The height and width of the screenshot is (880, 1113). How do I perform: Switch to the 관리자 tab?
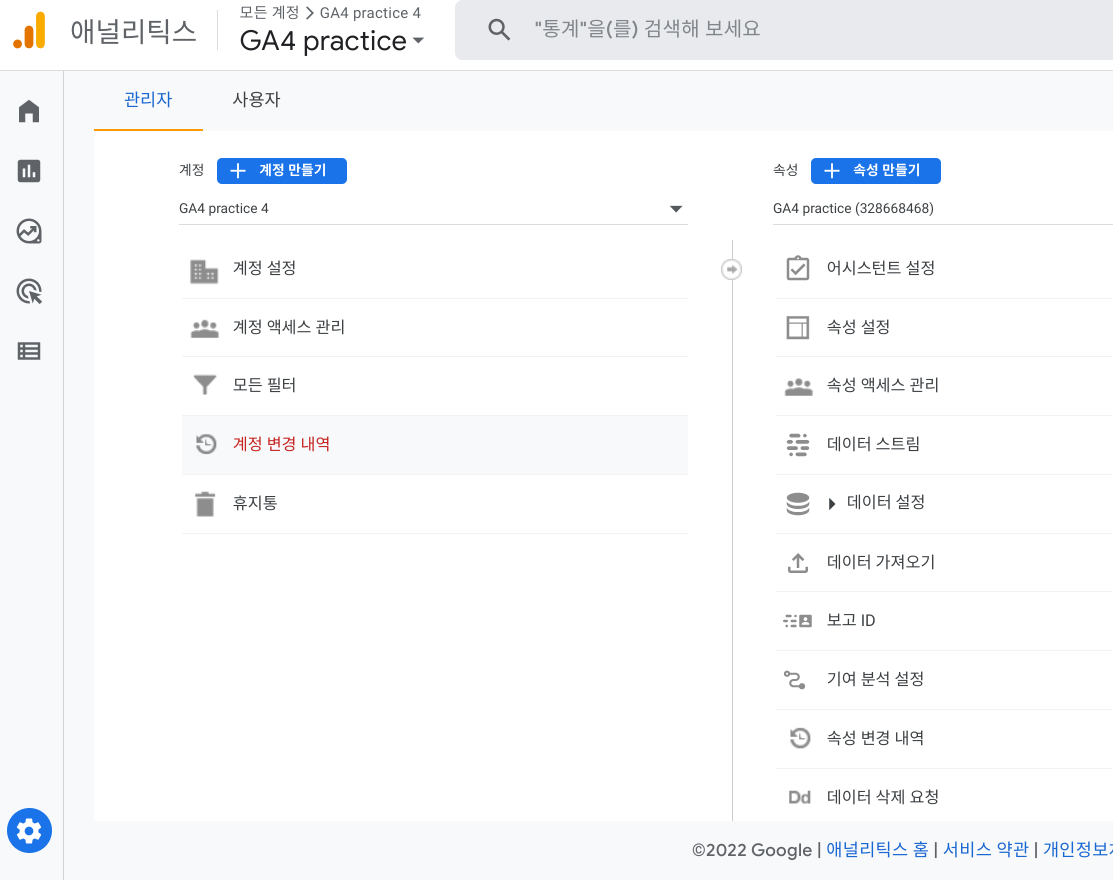point(148,100)
